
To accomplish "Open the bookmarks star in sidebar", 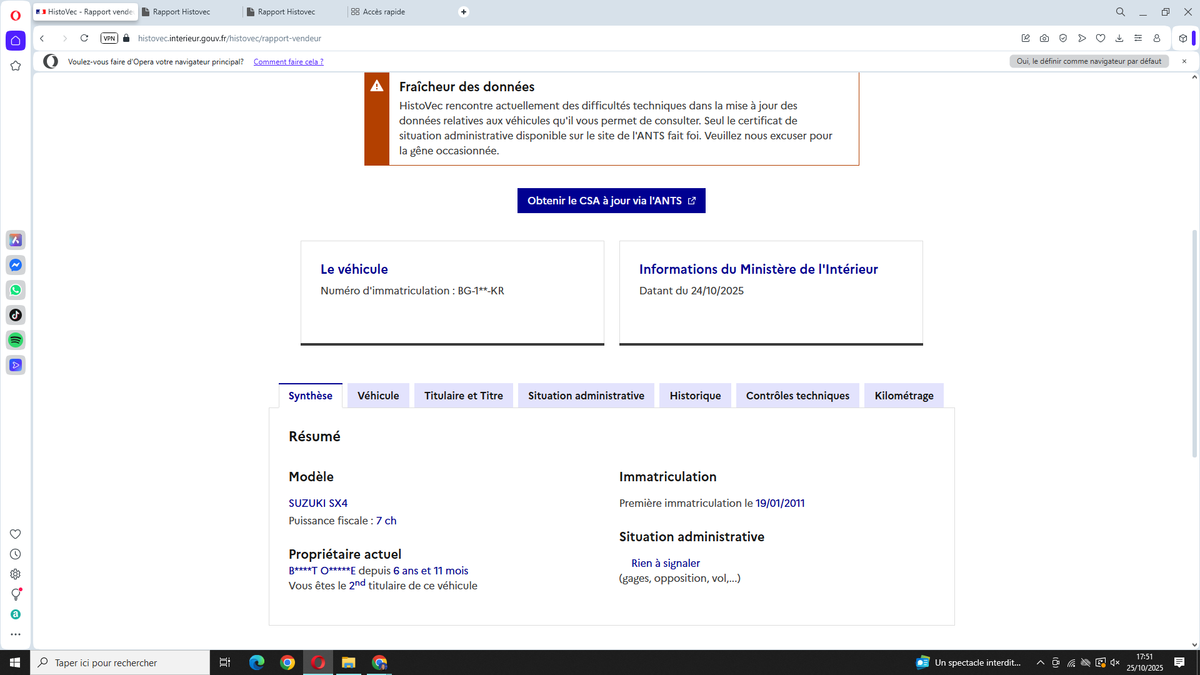I will click(x=15, y=66).
